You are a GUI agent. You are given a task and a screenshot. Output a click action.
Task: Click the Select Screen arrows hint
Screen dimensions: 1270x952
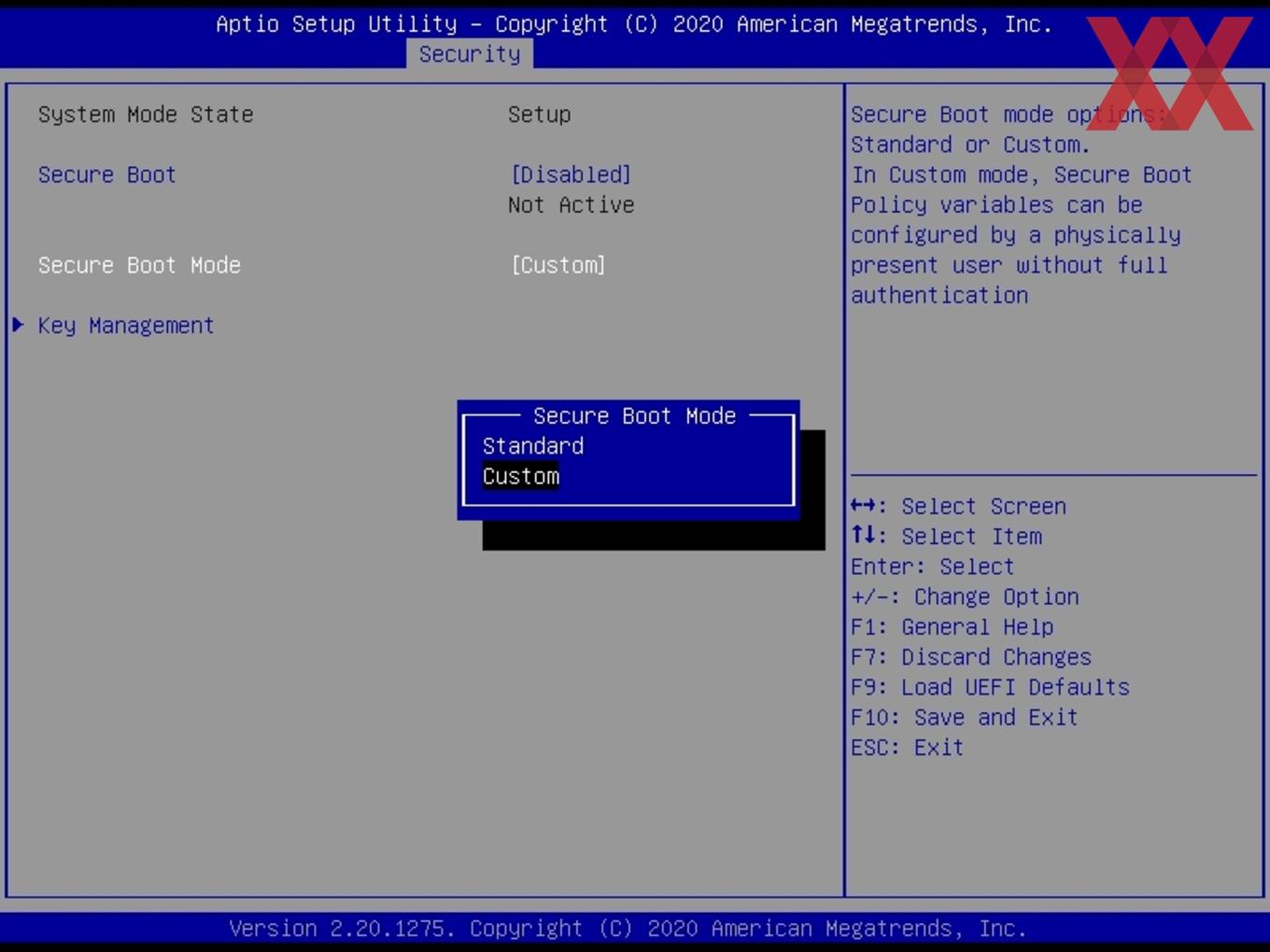pos(958,506)
